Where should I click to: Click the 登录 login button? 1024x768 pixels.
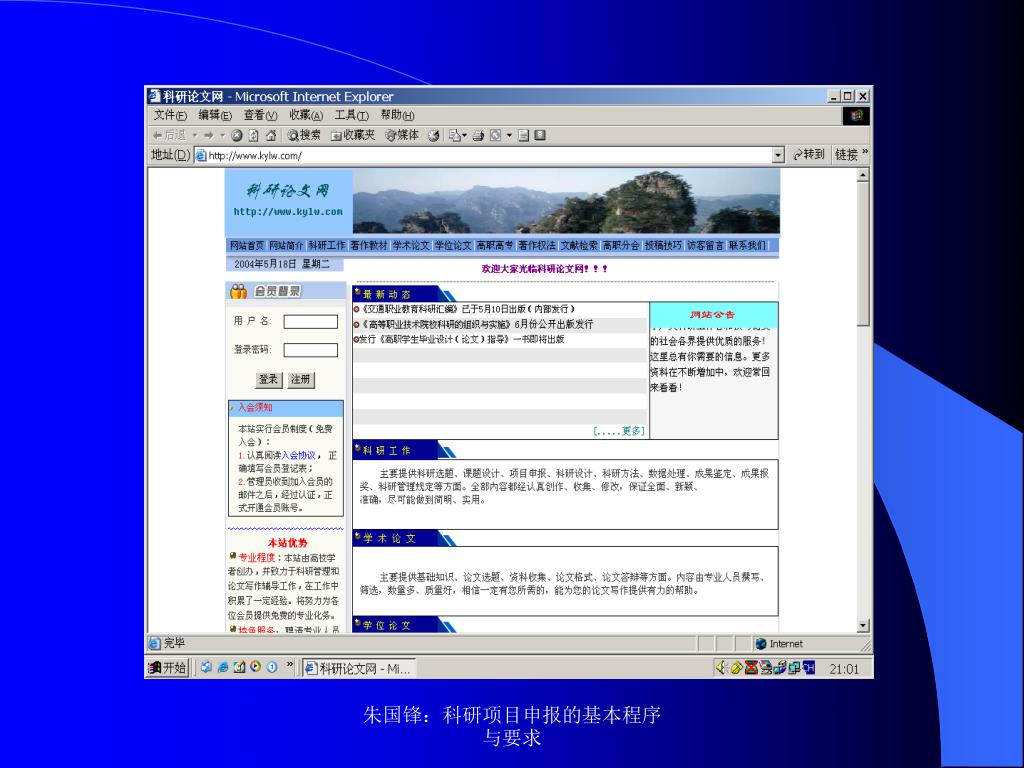coord(268,379)
